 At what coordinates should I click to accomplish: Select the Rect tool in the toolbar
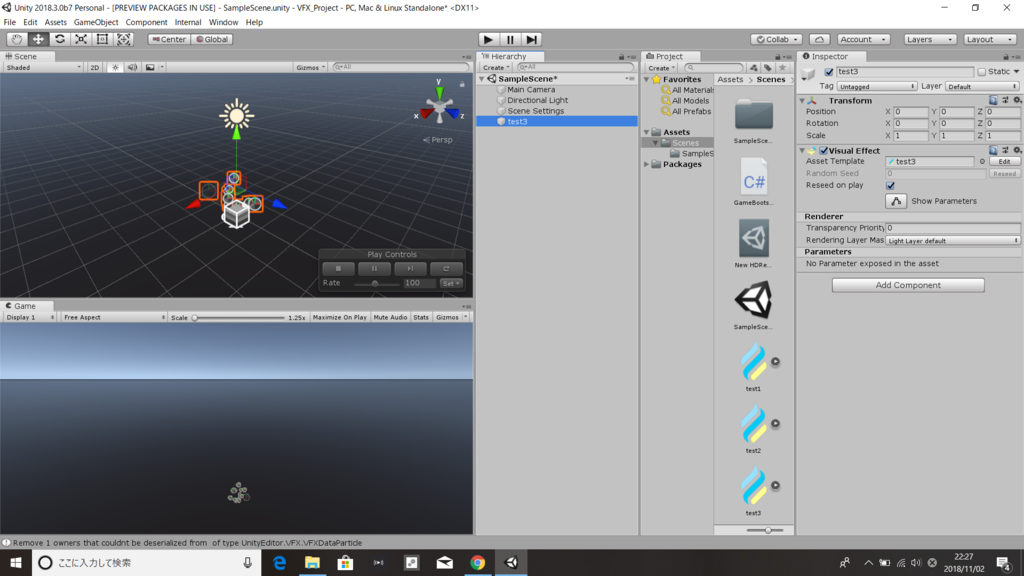pyautogui.click(x=103, y=39)
